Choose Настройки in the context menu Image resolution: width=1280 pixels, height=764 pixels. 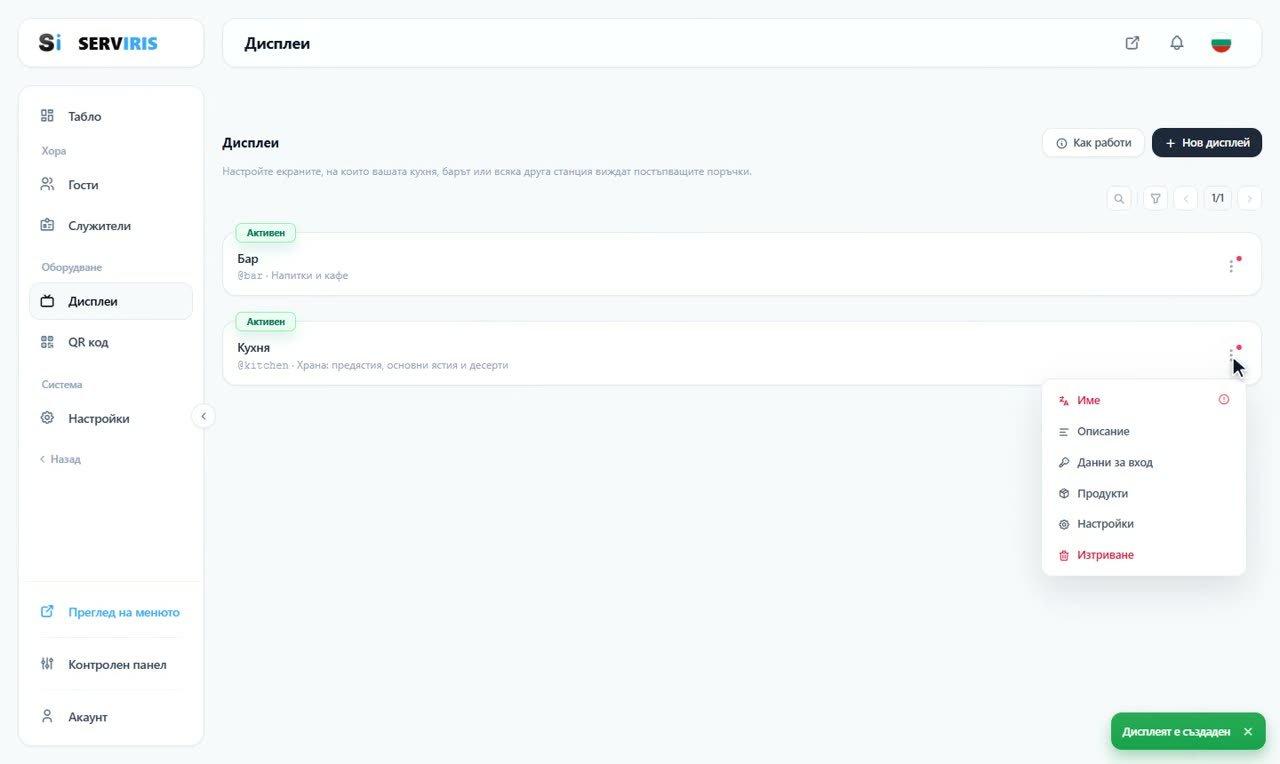click(x=1144, y=524)
